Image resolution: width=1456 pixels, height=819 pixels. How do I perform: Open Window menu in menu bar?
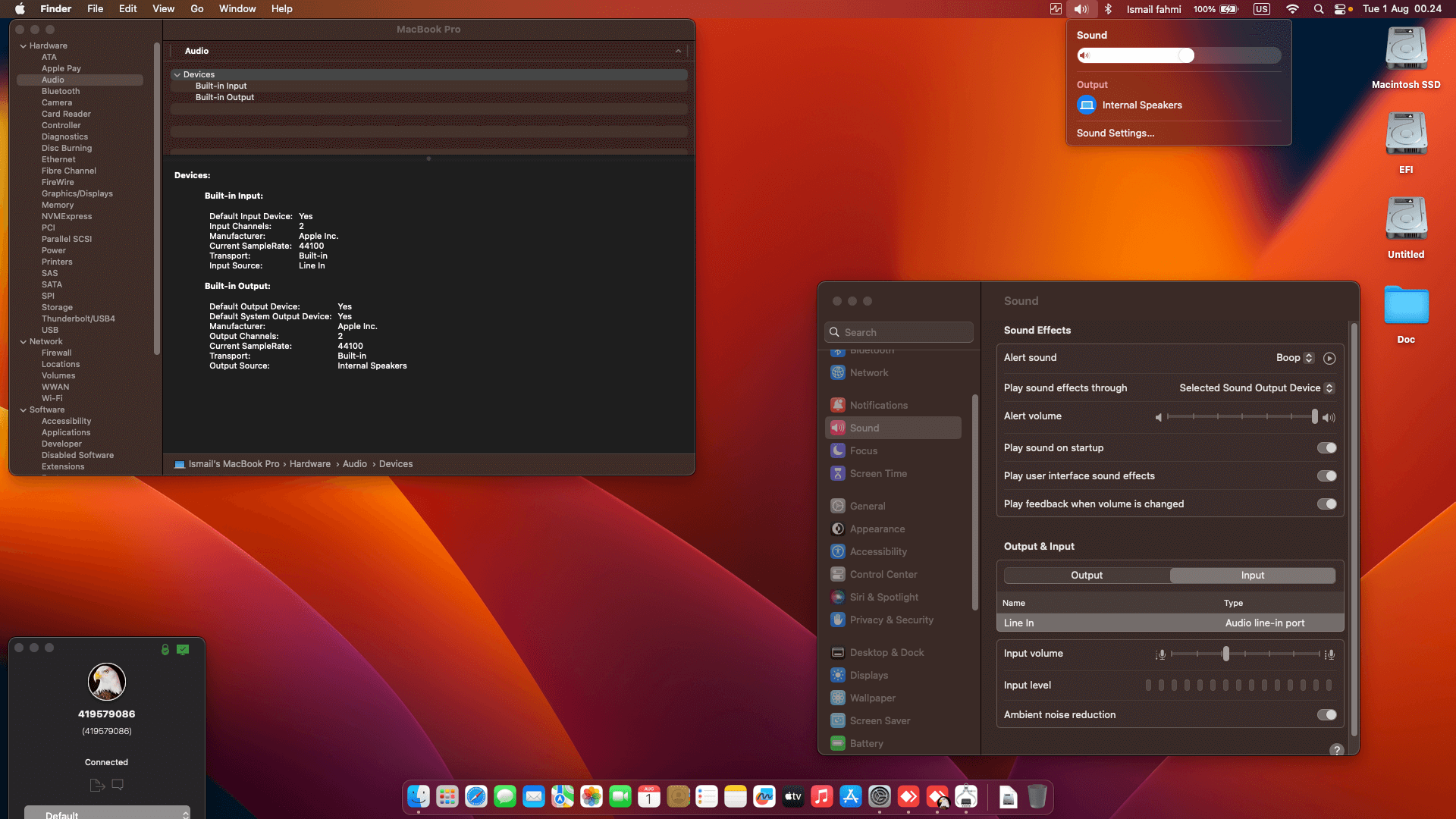point(237,9)
